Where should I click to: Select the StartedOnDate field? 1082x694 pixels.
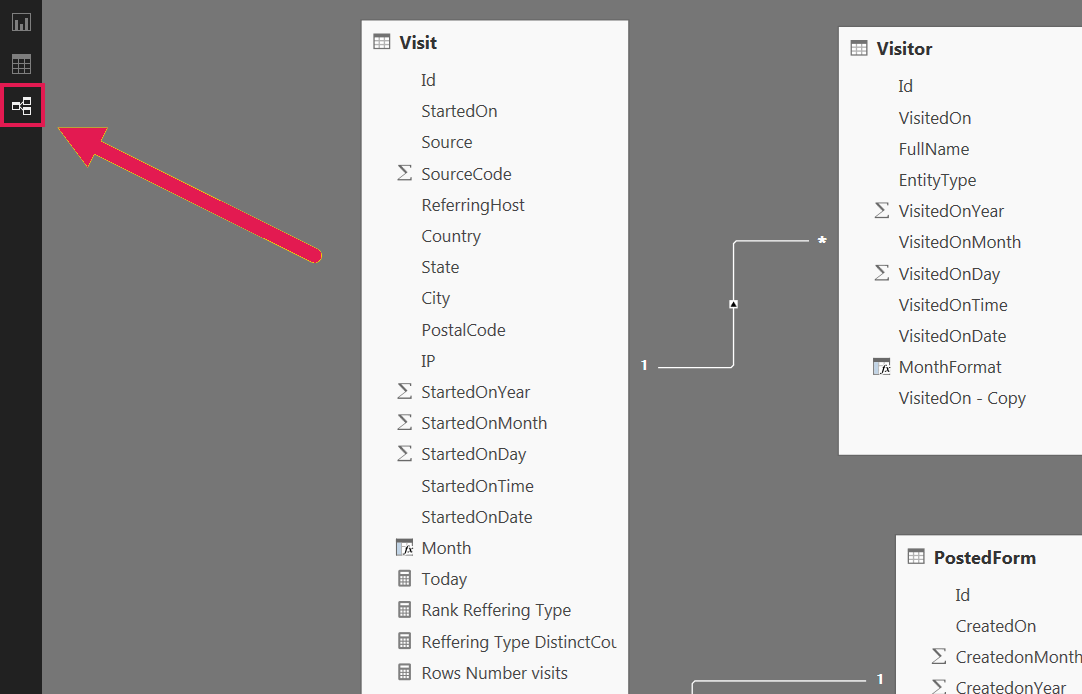477,517
